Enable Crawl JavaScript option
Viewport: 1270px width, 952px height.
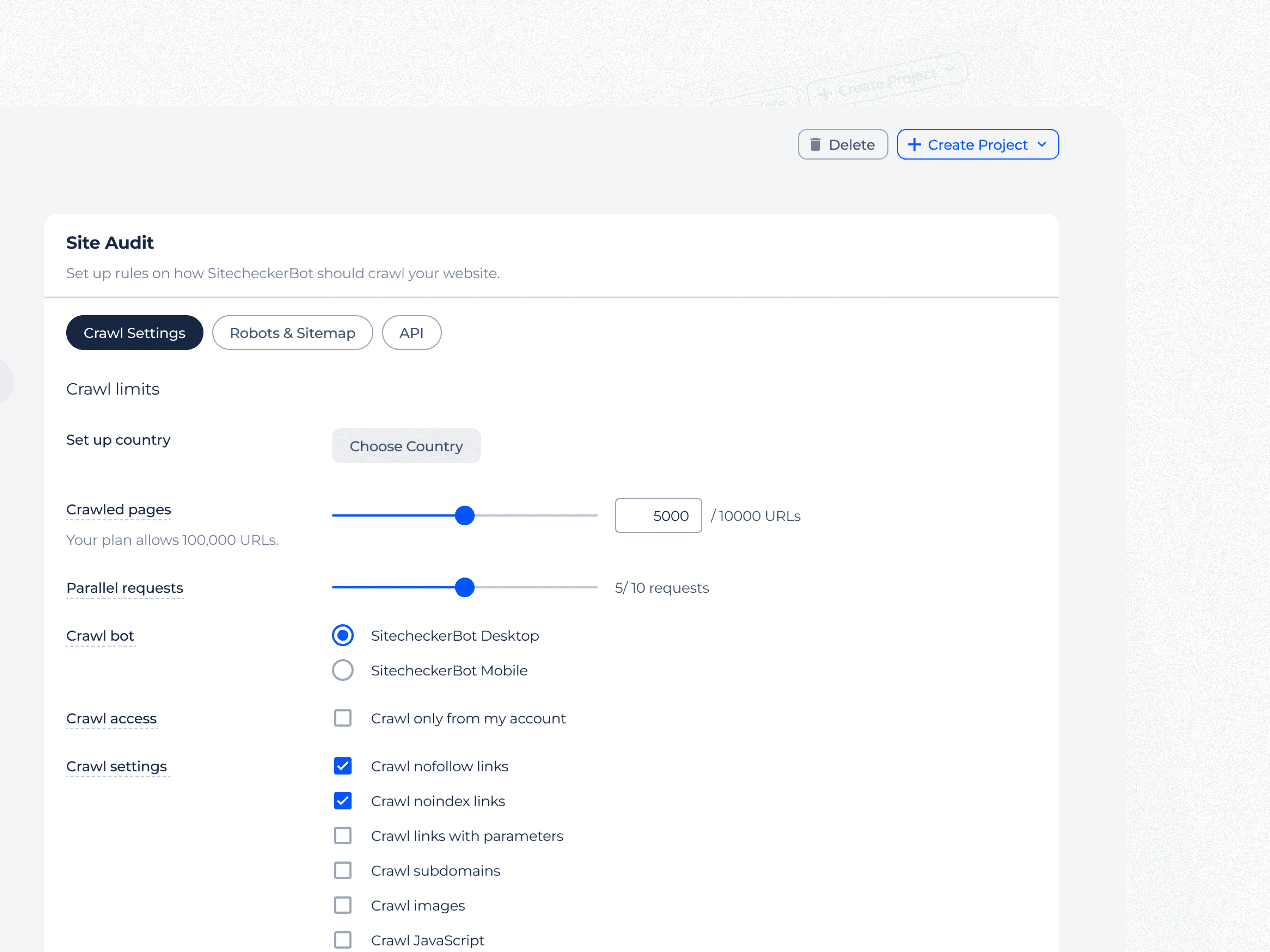tap(343, 940)
